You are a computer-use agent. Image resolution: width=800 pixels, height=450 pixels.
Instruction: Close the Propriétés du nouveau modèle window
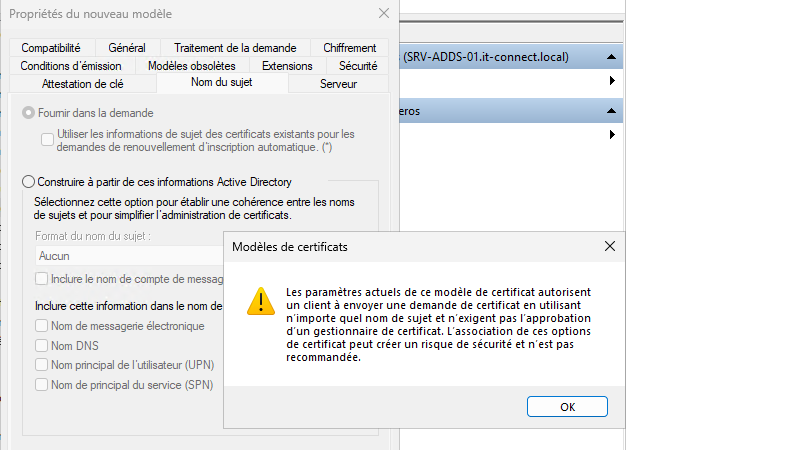click(384, 14)
